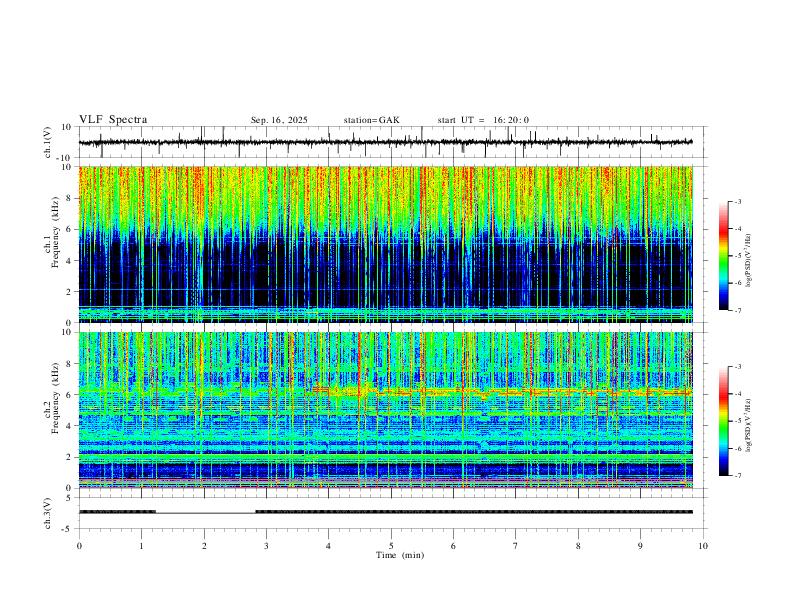This screenshot has width=792, height=612.
Task: Click the ch.1 waveform trace panel
Action: tap(393, 142)
